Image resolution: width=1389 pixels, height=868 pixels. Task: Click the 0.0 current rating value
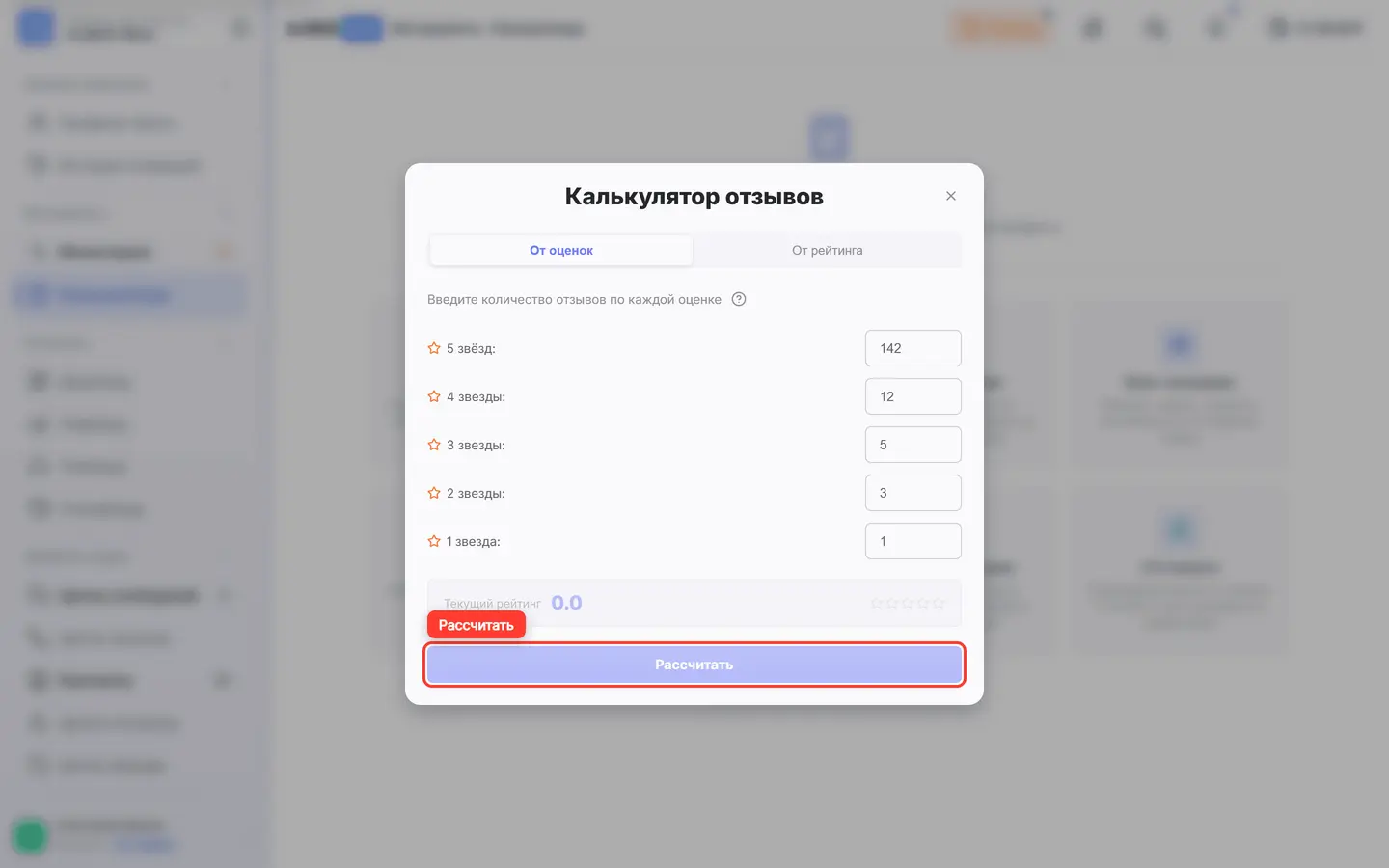[566, 603]
